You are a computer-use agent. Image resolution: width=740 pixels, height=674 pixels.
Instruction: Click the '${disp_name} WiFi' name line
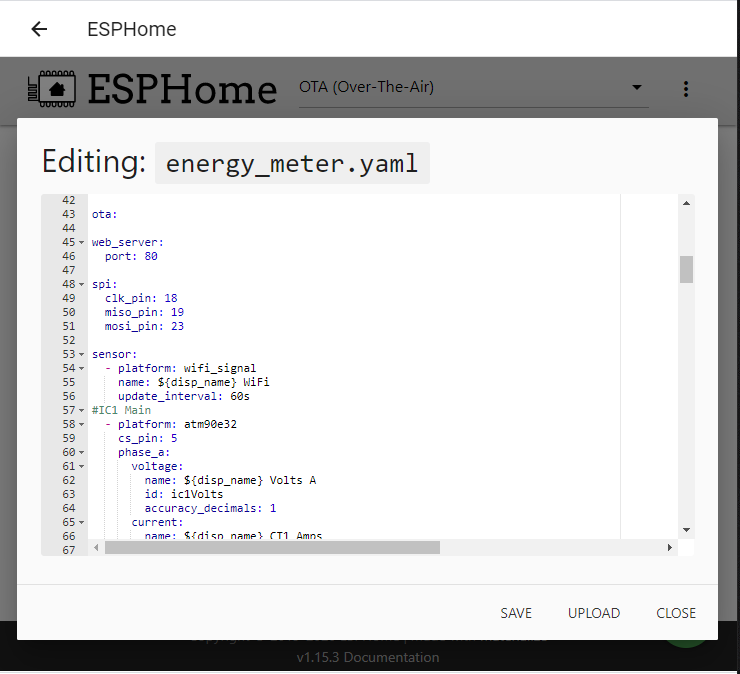[x=193, y=382]
